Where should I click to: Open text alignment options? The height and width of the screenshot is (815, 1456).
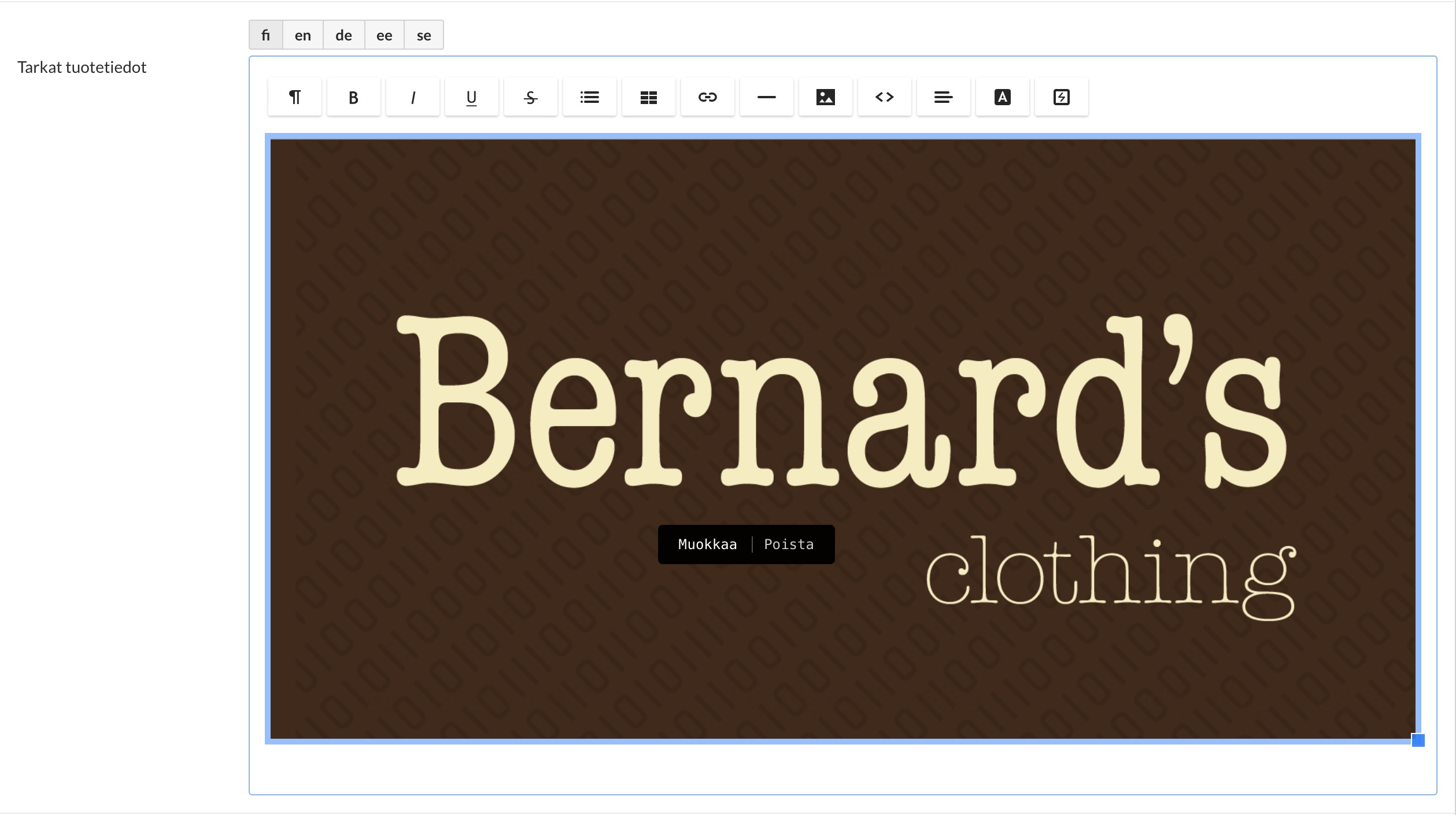(944, 97)
